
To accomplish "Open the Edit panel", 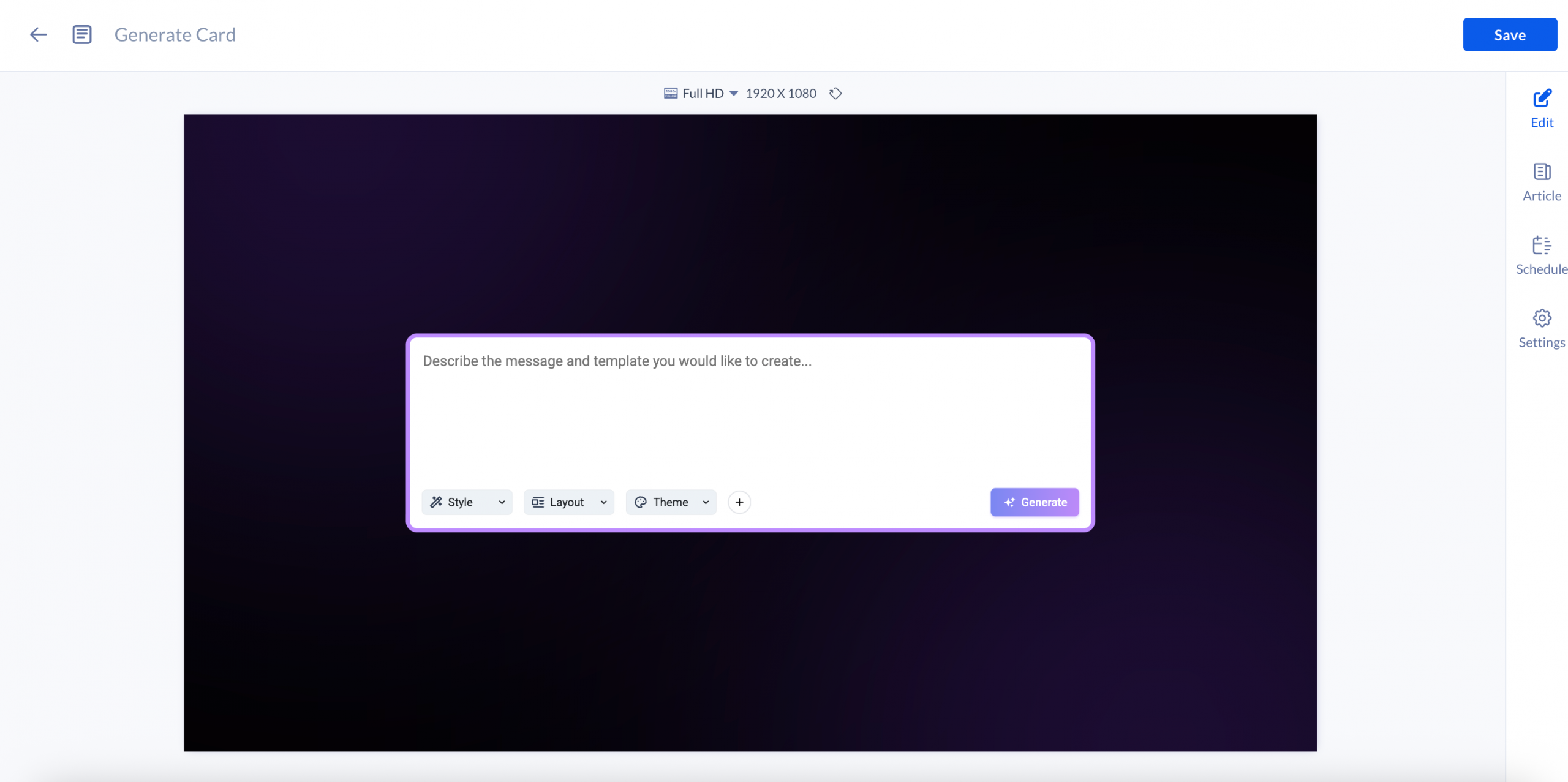I will coord(1542,109).
